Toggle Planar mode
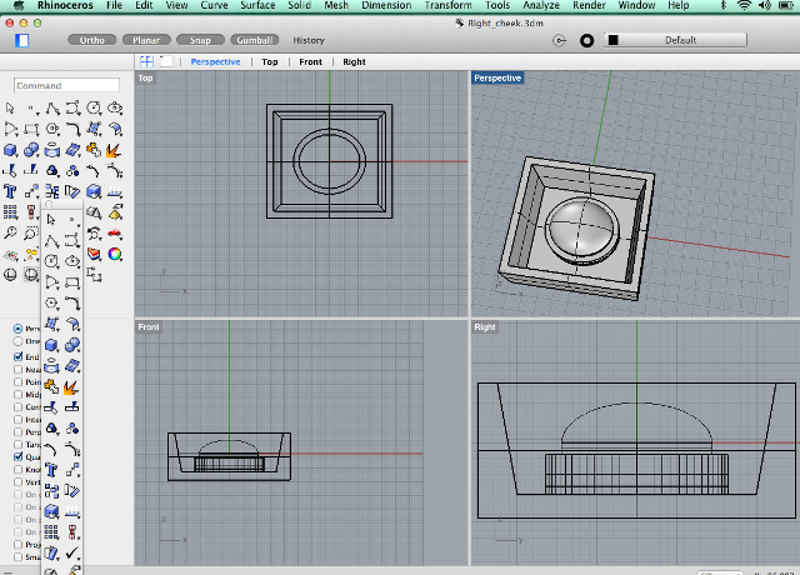800x575 pixels. 146,40
